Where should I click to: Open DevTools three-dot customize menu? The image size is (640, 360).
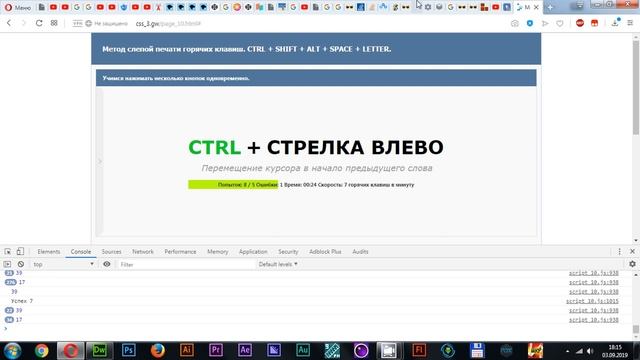pos(619,251)
